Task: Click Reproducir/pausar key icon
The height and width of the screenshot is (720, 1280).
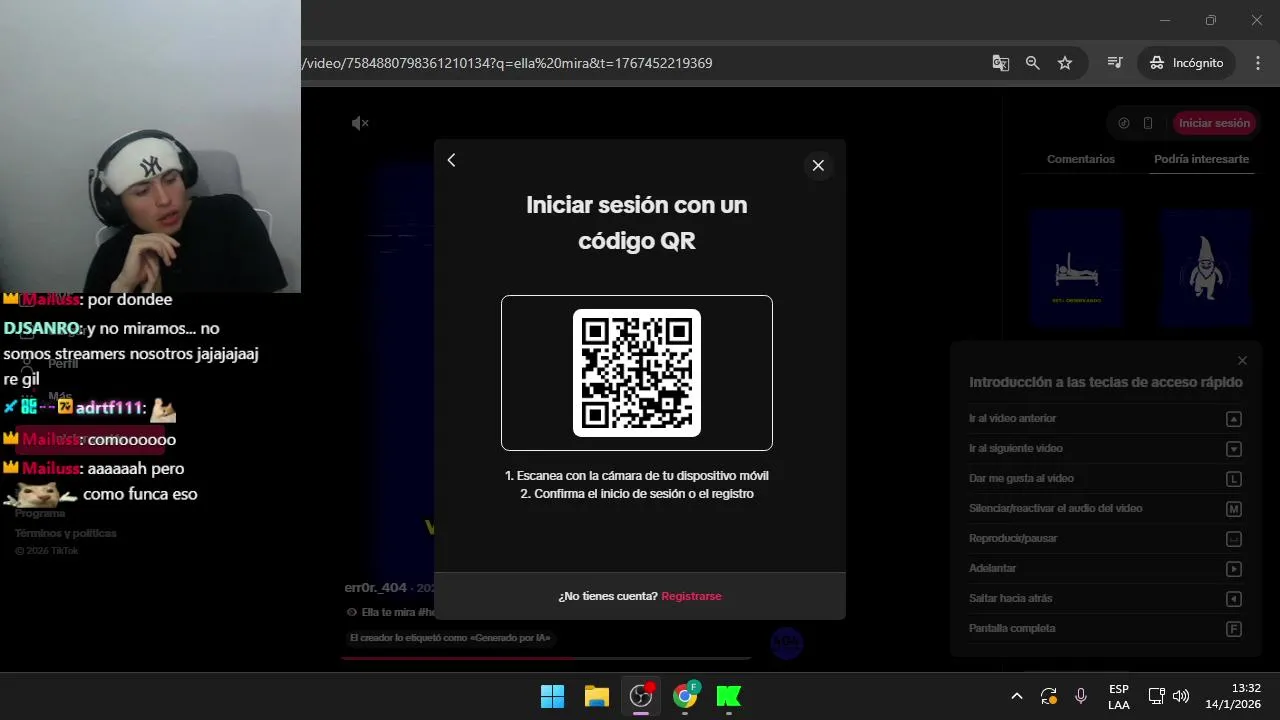Action: [x=1234, y=539]
